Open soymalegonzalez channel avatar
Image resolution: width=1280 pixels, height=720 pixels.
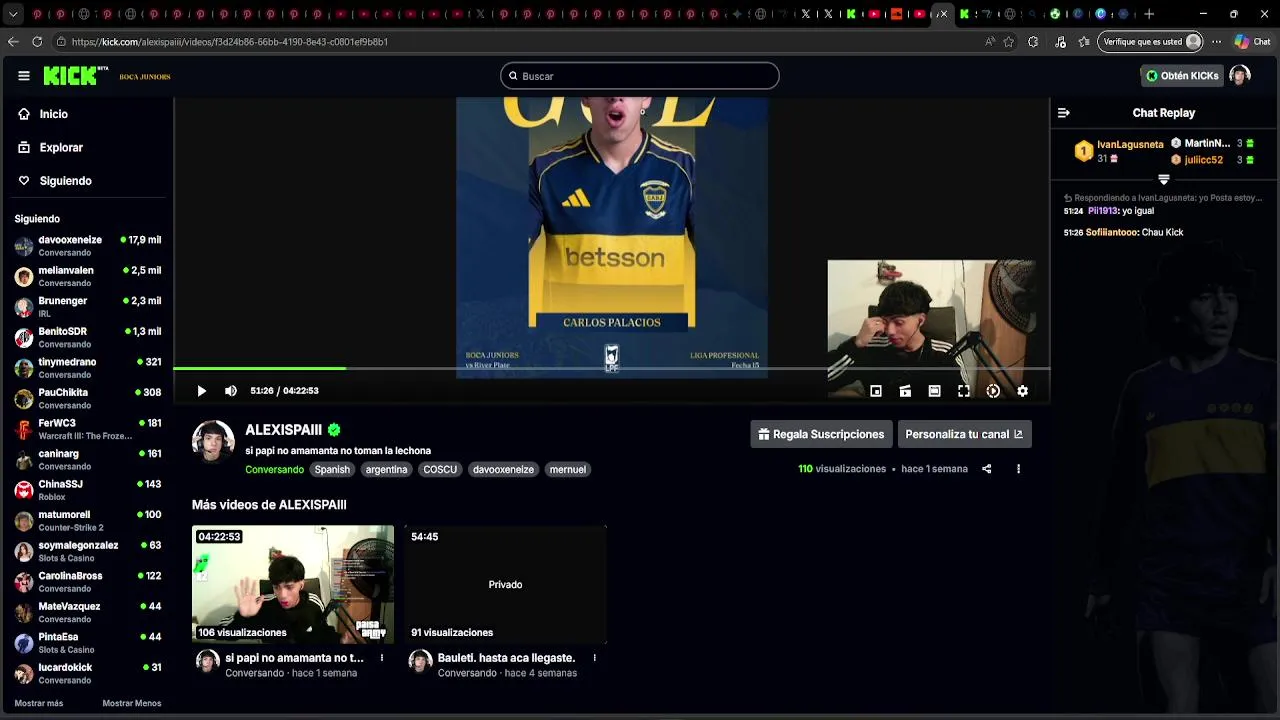click(x=24, y=551)
